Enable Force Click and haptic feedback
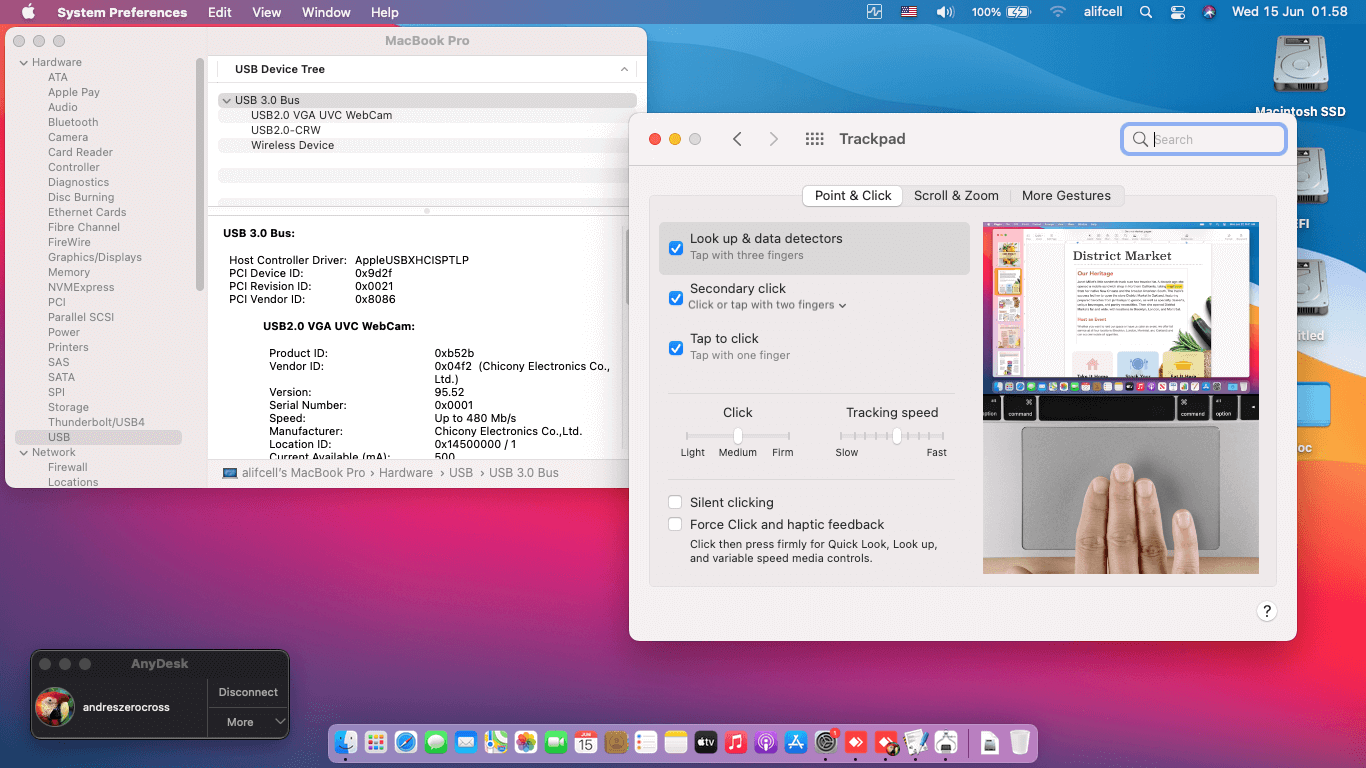This screenshot has width=1366, height=768. tap(675, 524)
